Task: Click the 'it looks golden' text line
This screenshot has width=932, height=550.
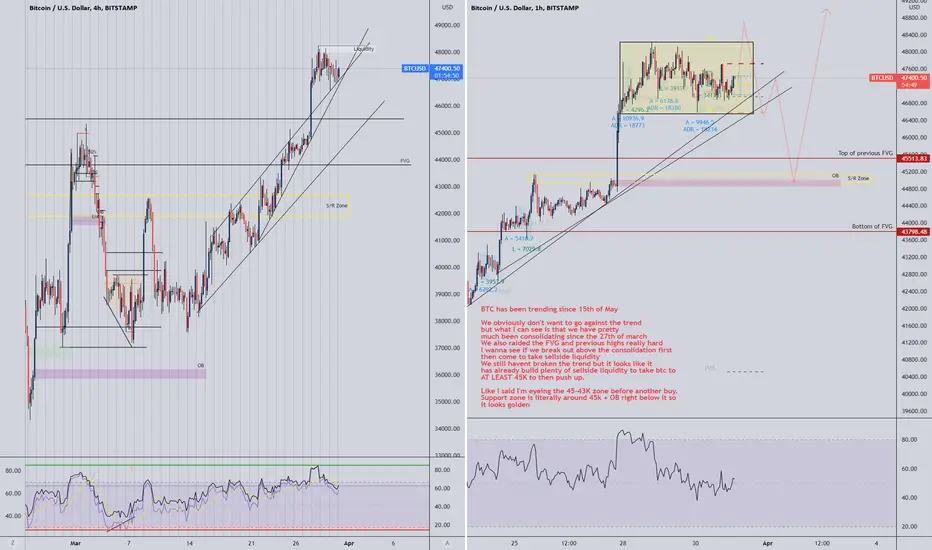Action: (x=505, y=404)
